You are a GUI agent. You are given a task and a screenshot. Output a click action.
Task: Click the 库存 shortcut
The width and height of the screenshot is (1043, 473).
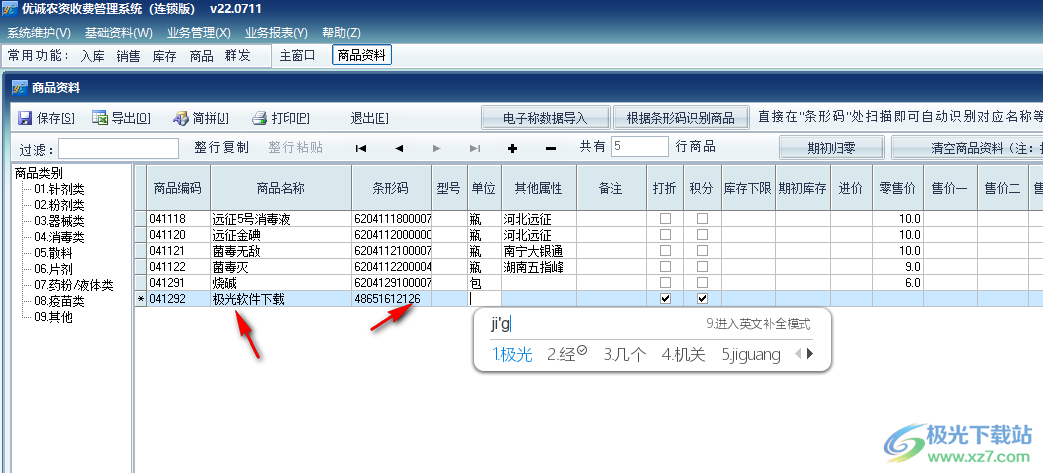click(164, 57)
